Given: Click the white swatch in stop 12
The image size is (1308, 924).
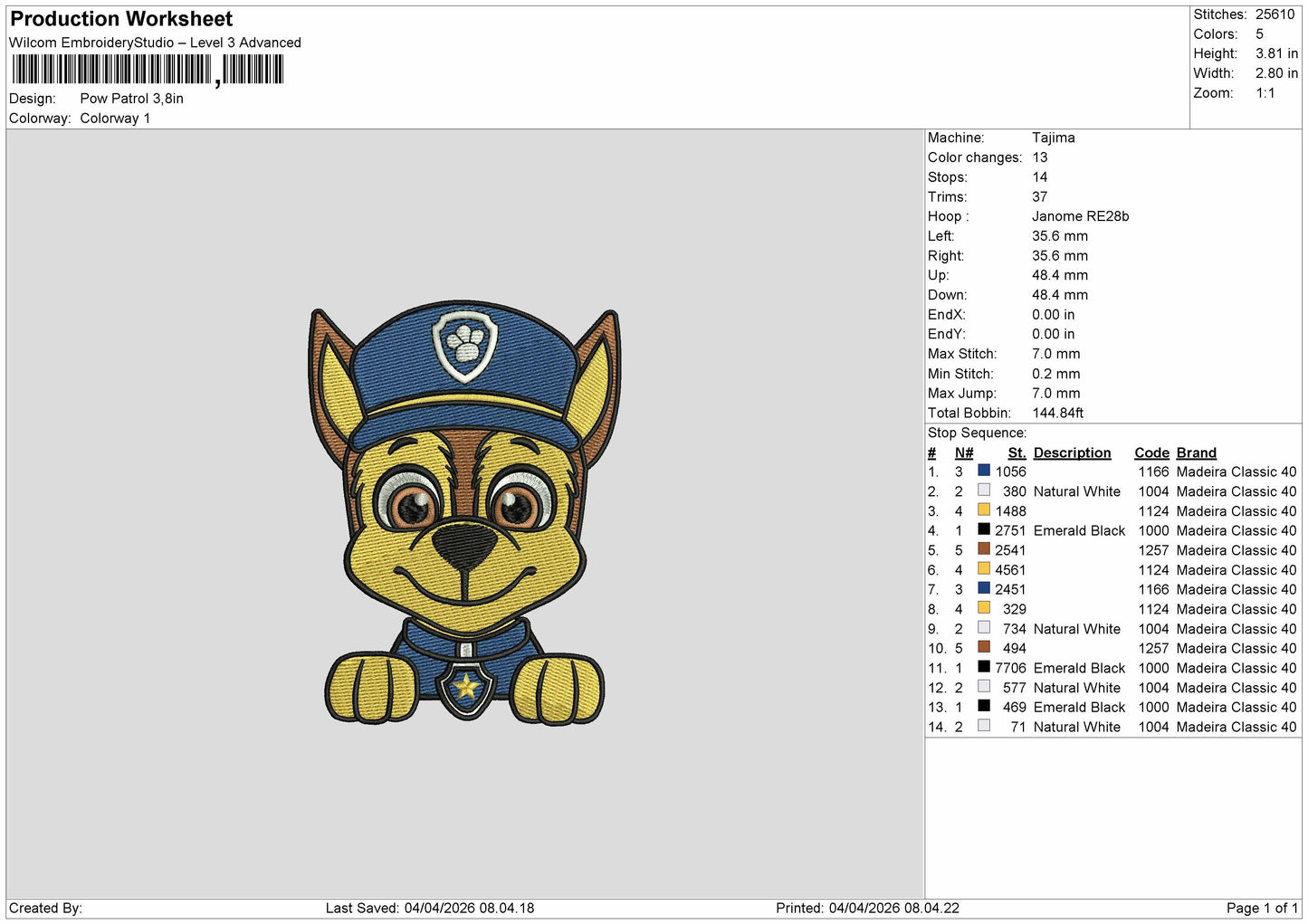Looking at the screenshot, I should tap(984, 686).
